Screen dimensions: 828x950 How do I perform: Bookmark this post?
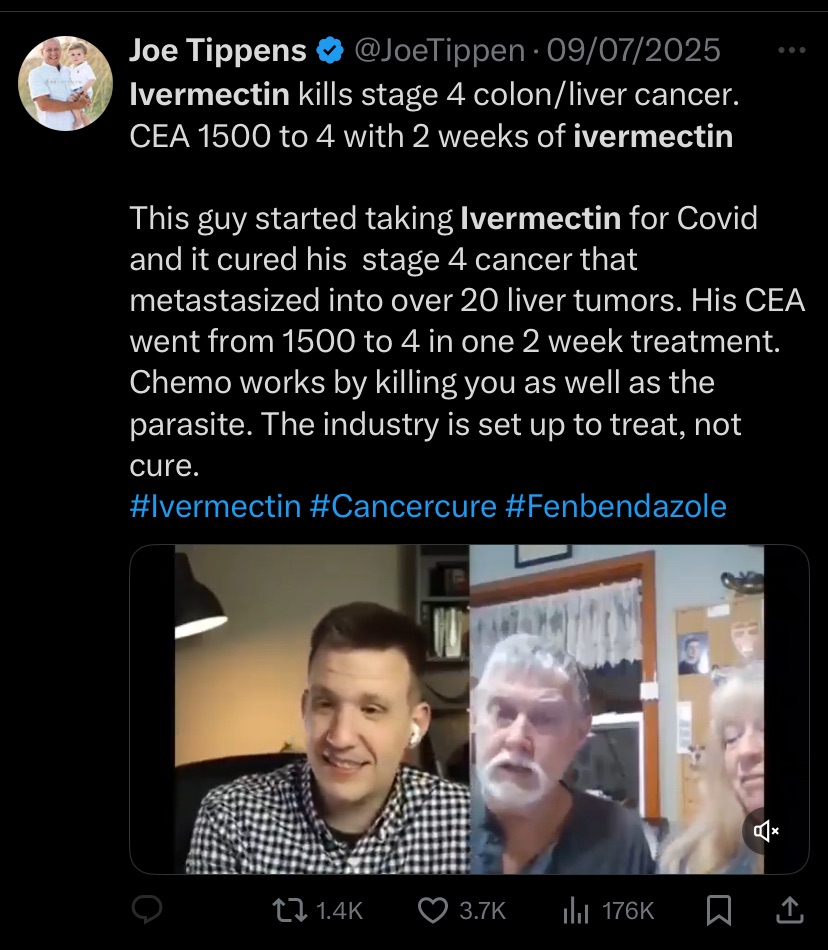pos(719,911)
